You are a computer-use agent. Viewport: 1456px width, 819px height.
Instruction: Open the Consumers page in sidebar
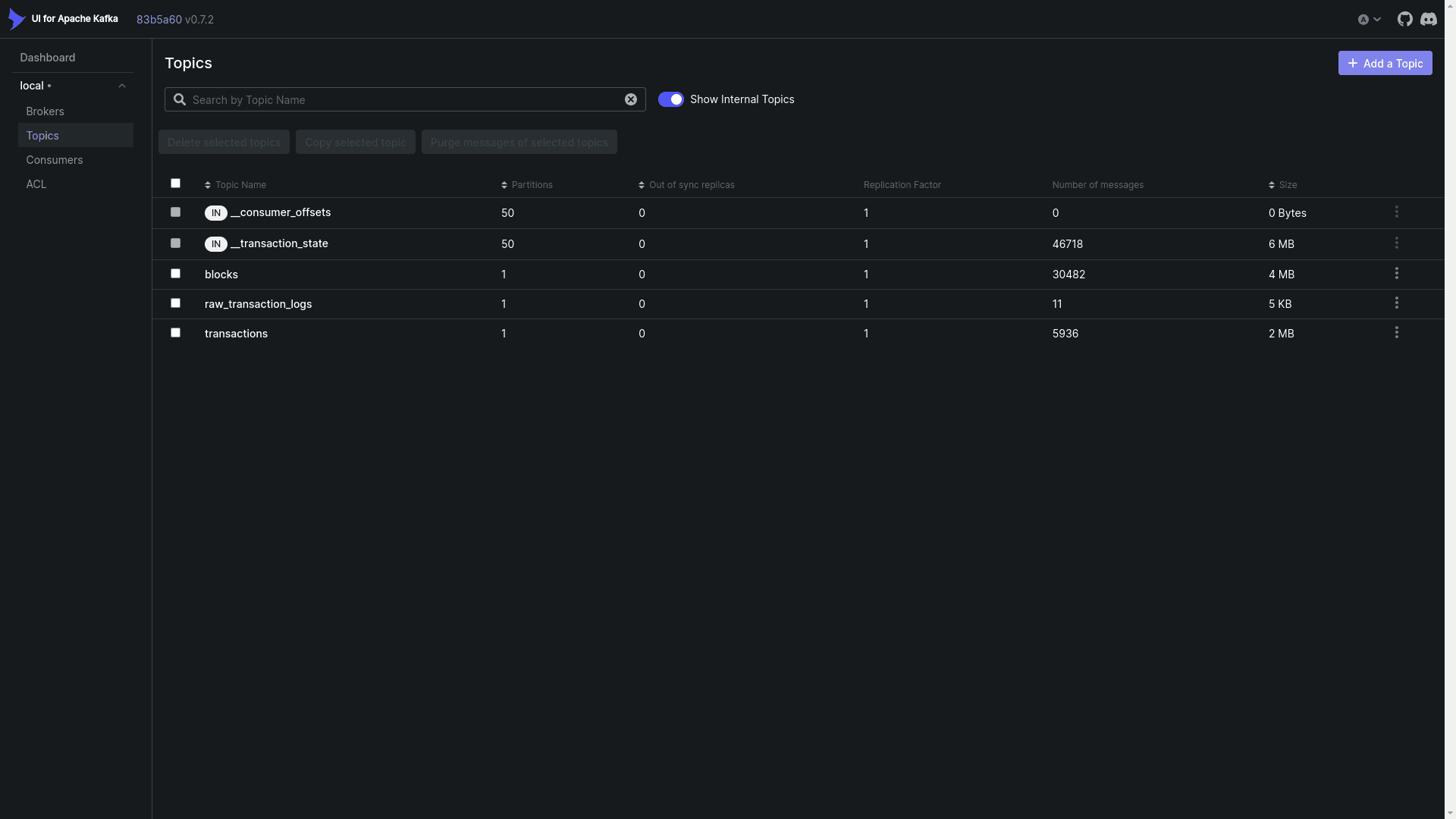click(54, 159)
